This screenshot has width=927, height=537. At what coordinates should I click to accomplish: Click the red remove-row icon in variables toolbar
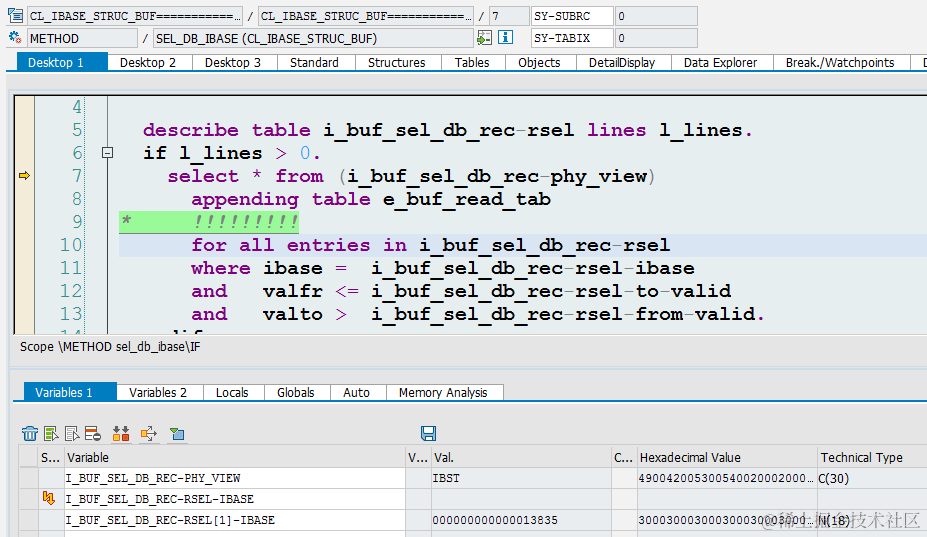(x=93, y=434)
